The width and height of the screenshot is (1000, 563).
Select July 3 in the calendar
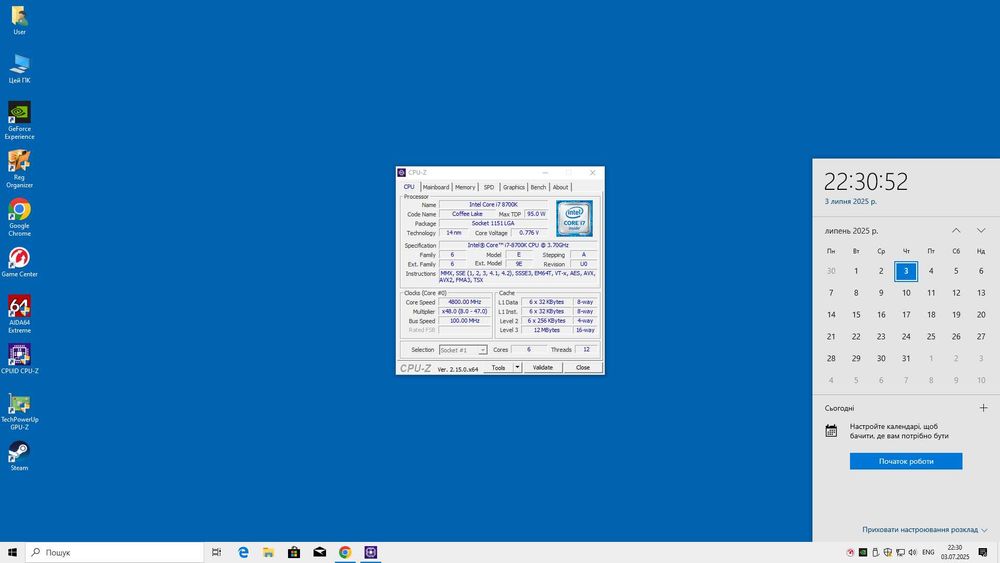906,271
